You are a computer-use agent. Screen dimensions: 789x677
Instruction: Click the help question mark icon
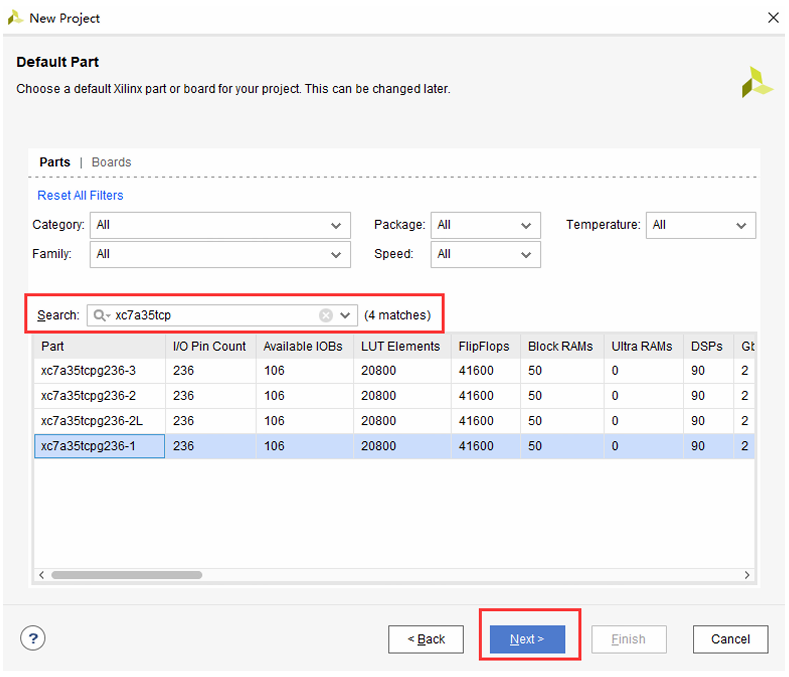click(33, 638)
